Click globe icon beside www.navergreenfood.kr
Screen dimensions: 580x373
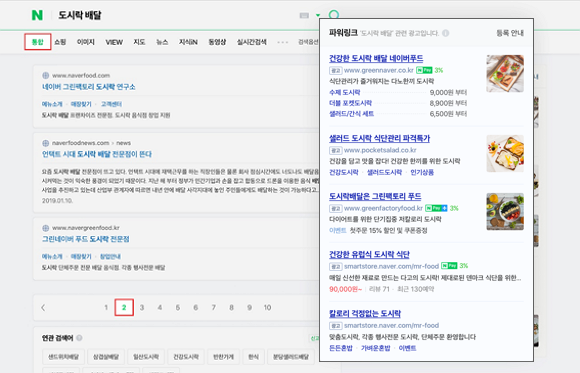point(45,228)
